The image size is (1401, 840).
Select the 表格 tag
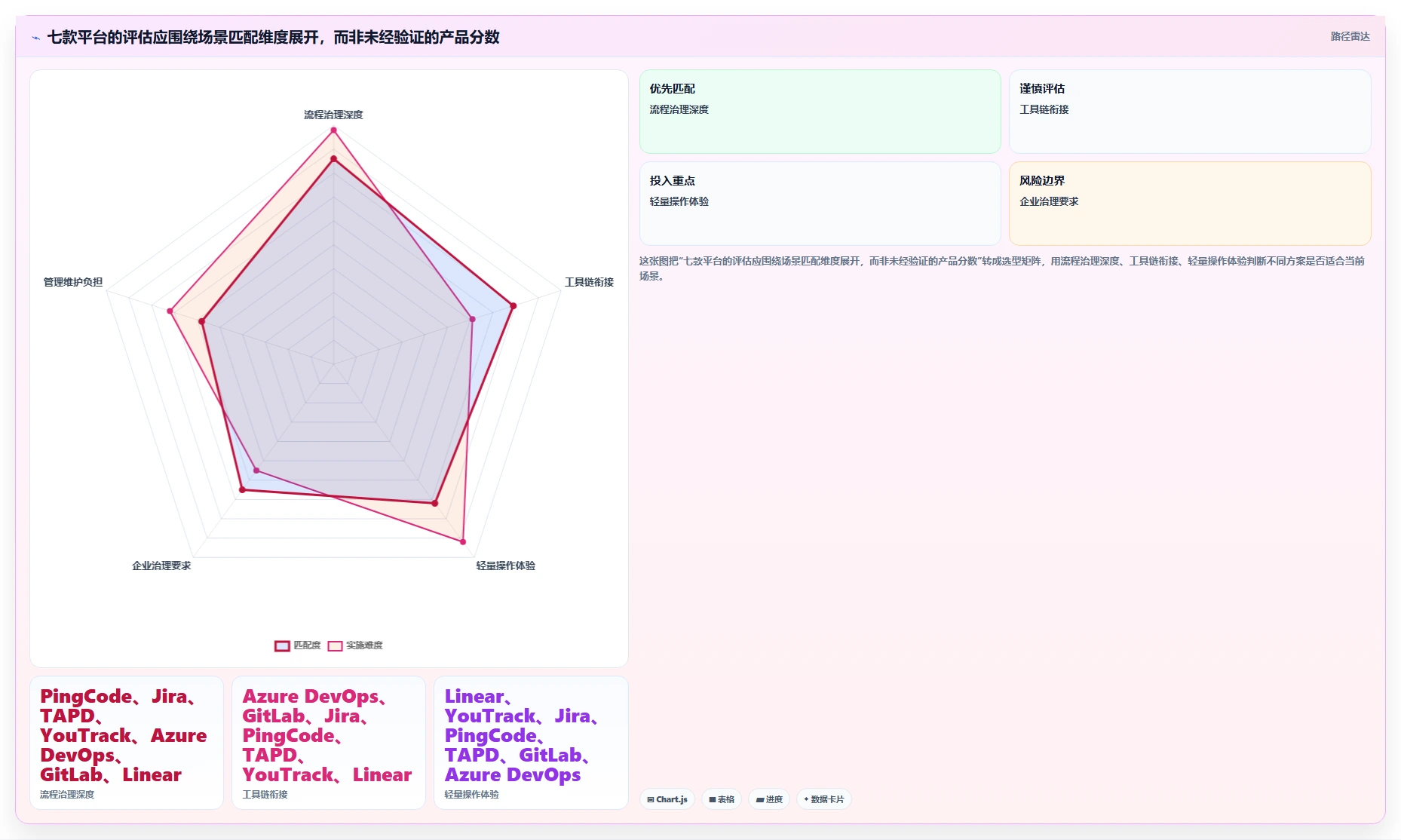[x=722, y=799]
